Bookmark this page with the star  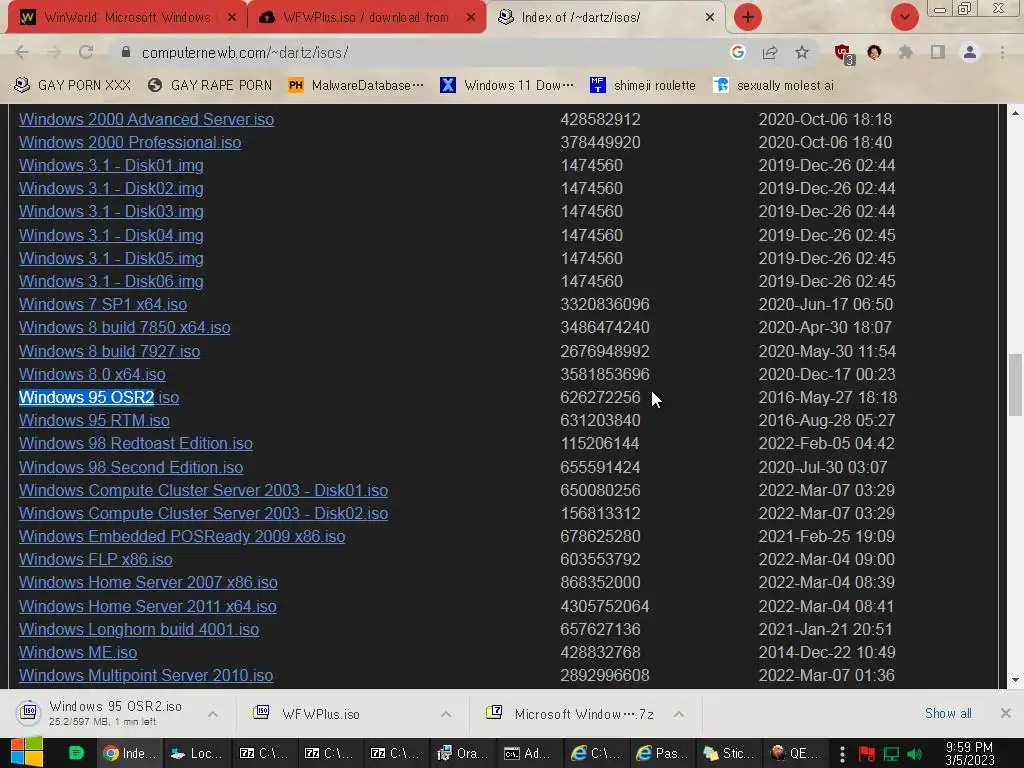coord(802,52)
